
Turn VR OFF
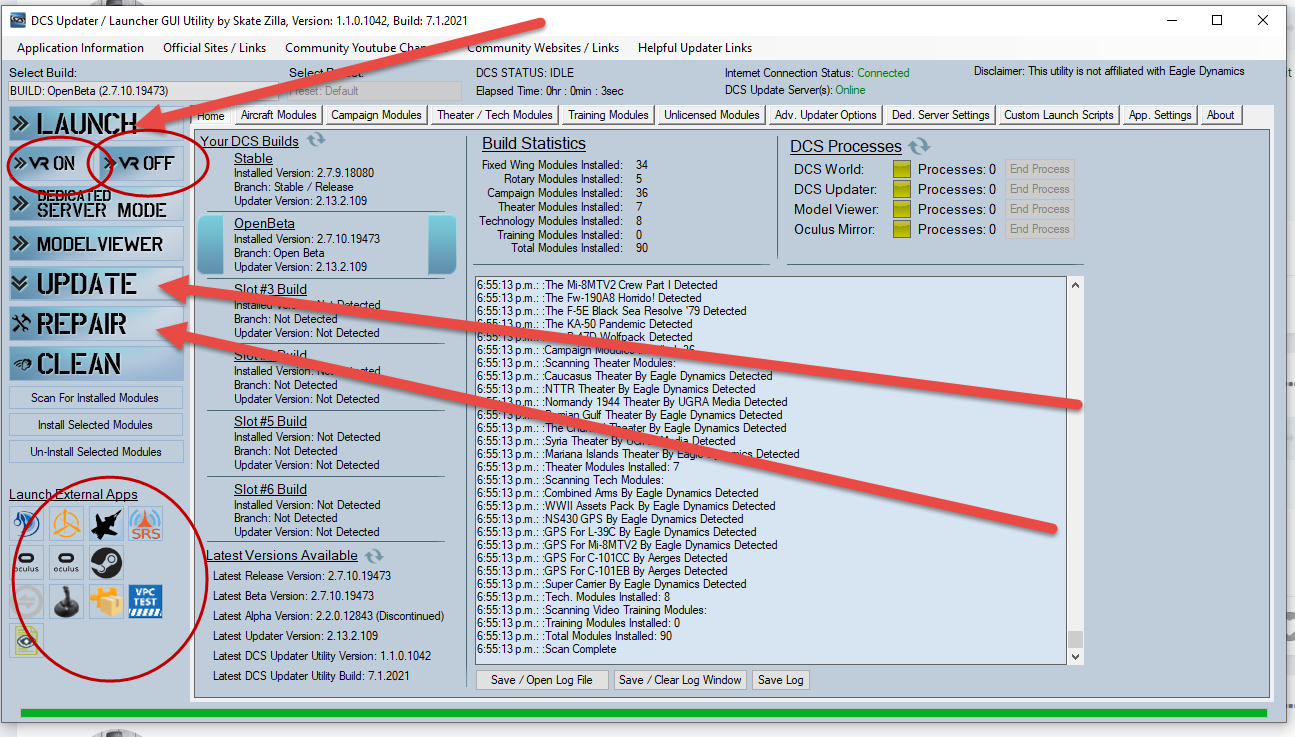143,164
